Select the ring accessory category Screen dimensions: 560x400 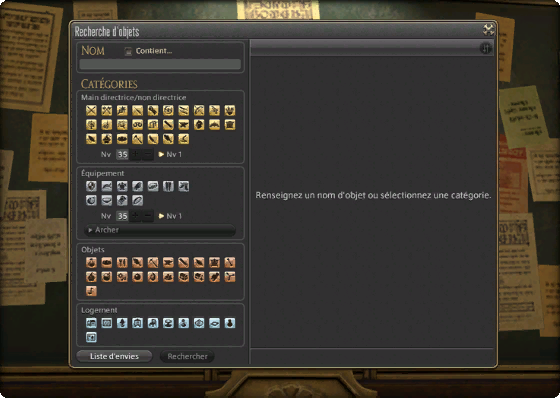138,200
